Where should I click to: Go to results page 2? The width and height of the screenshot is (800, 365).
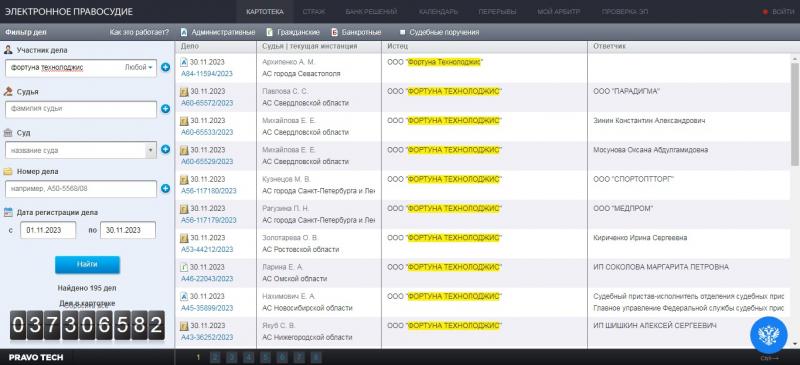pos(215,357)
